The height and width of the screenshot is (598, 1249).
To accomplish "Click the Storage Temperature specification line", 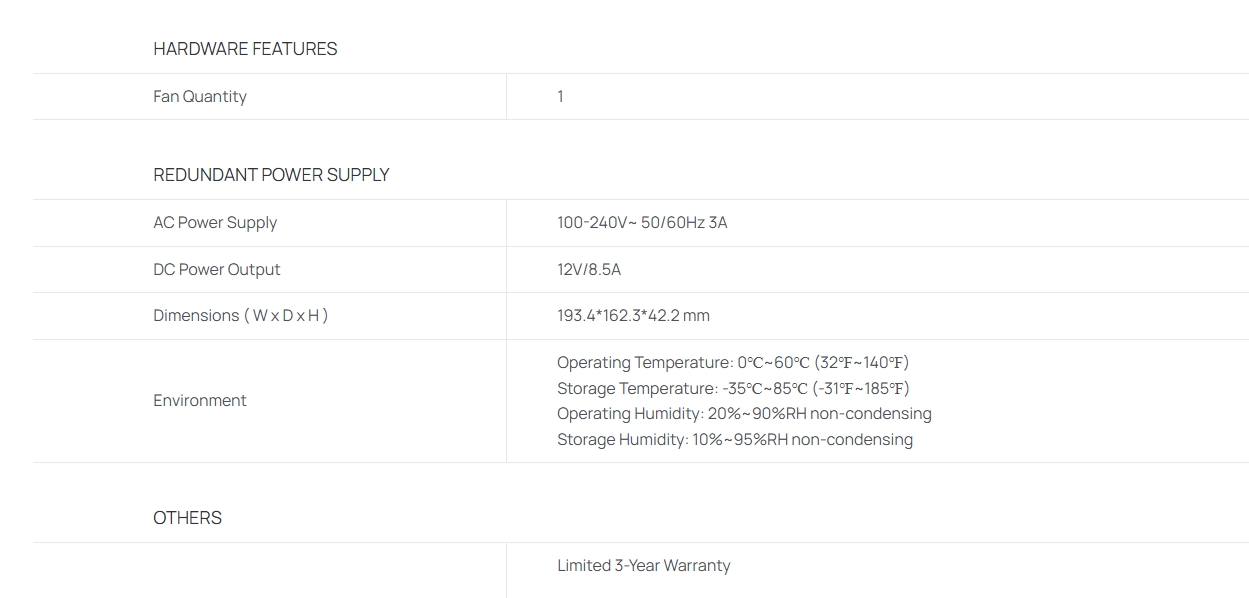I will point(733,389).
